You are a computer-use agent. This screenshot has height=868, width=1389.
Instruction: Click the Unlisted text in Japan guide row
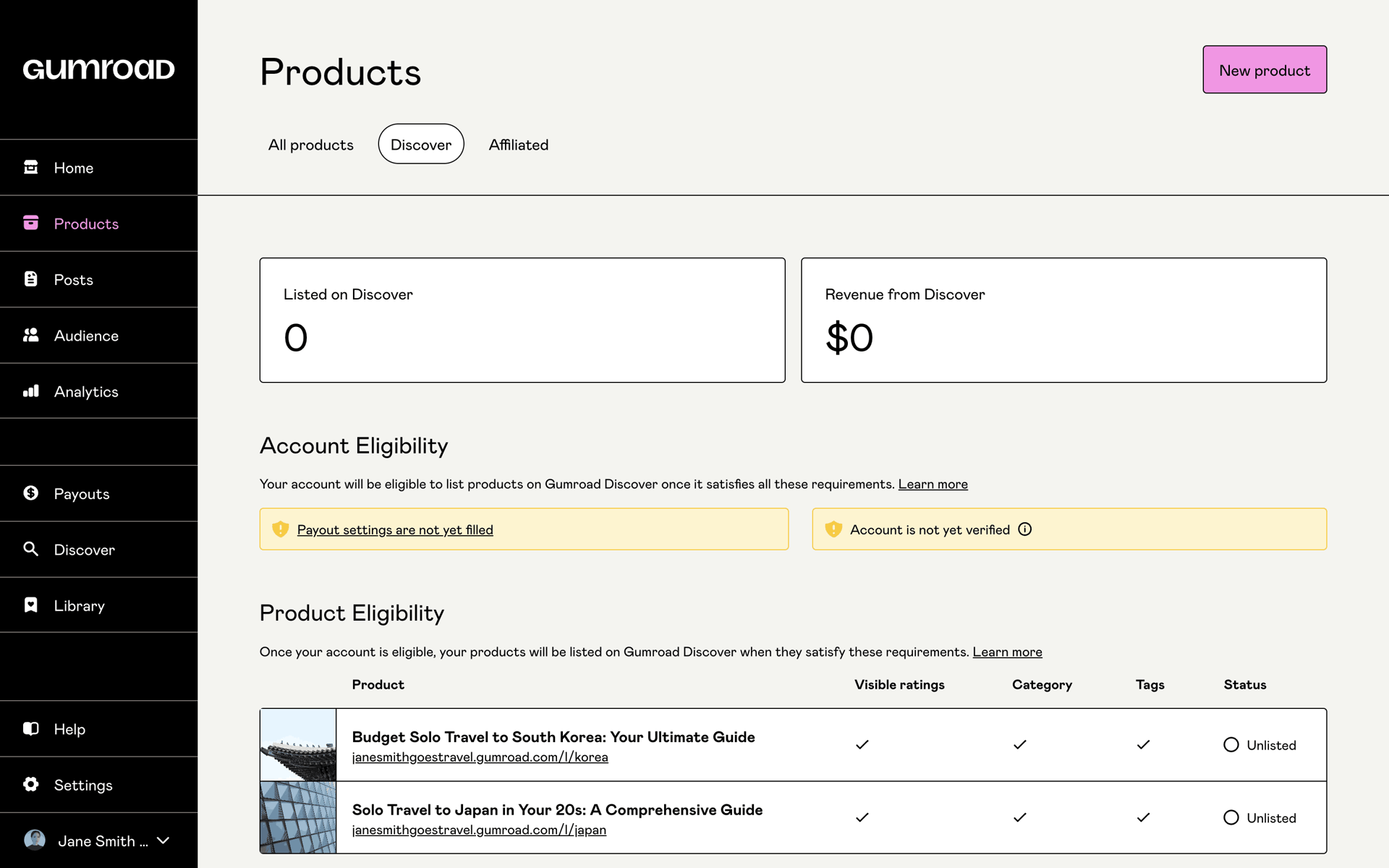click(x=1271, y=818)
